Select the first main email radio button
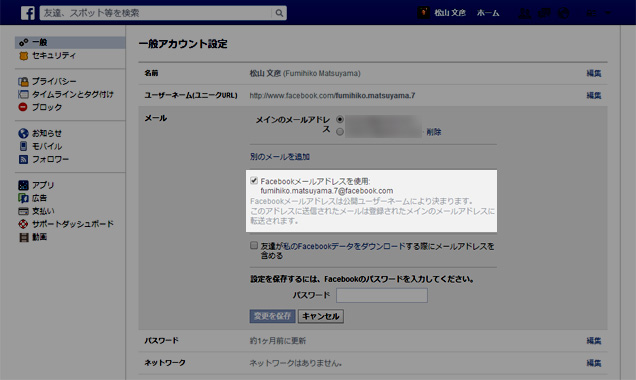The width and height of the screenshot is (636, 380). (340, 119)
